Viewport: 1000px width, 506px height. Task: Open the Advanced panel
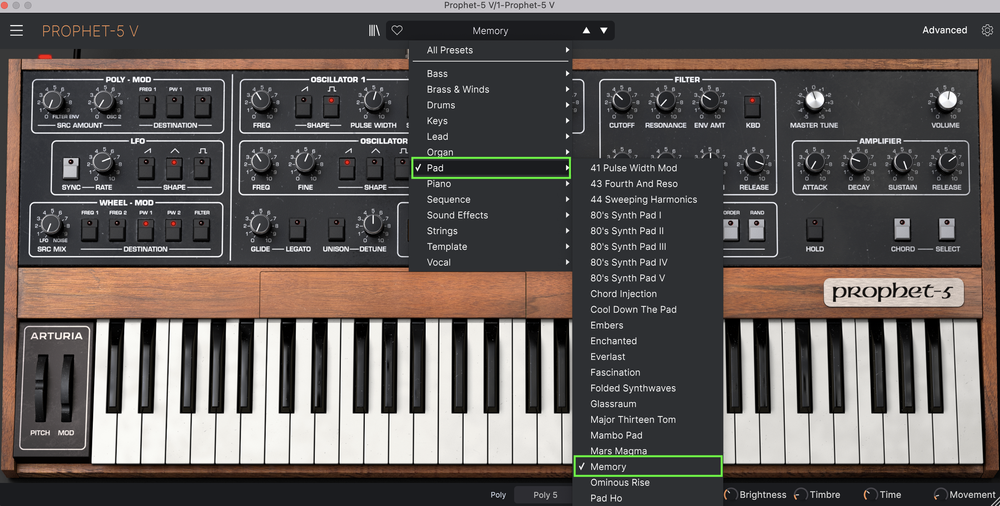pos(945,30)
